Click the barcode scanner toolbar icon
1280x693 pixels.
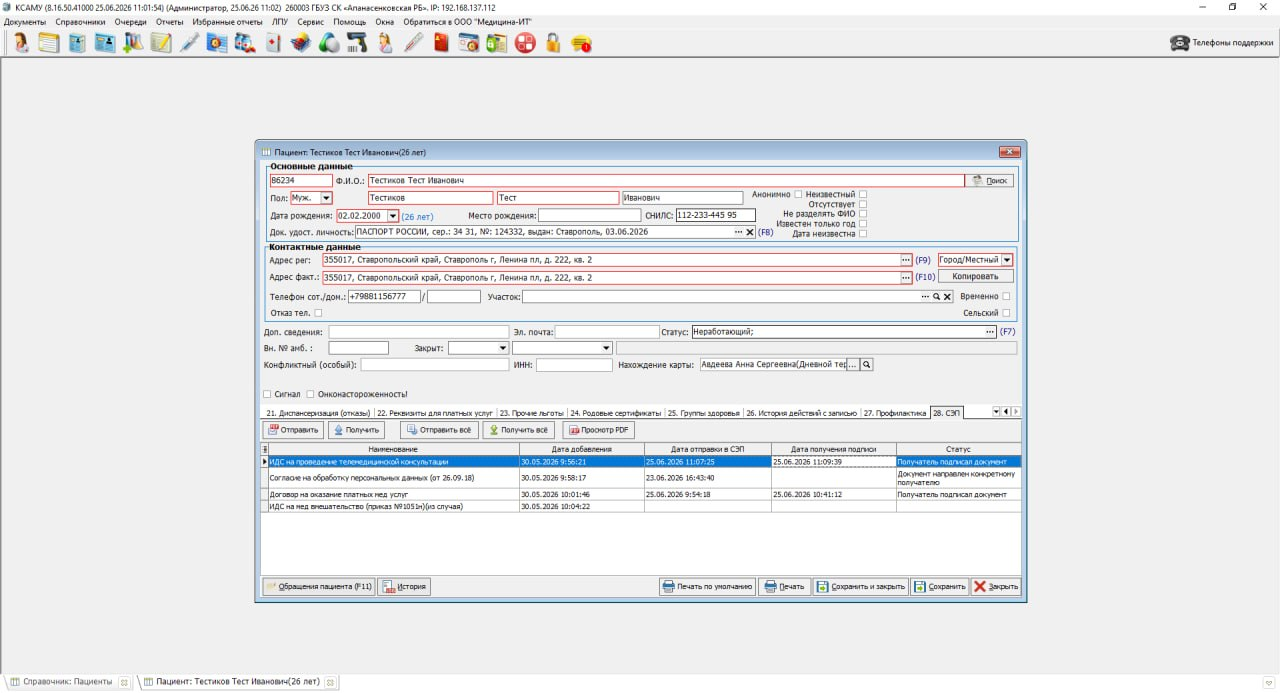[356, 43]
